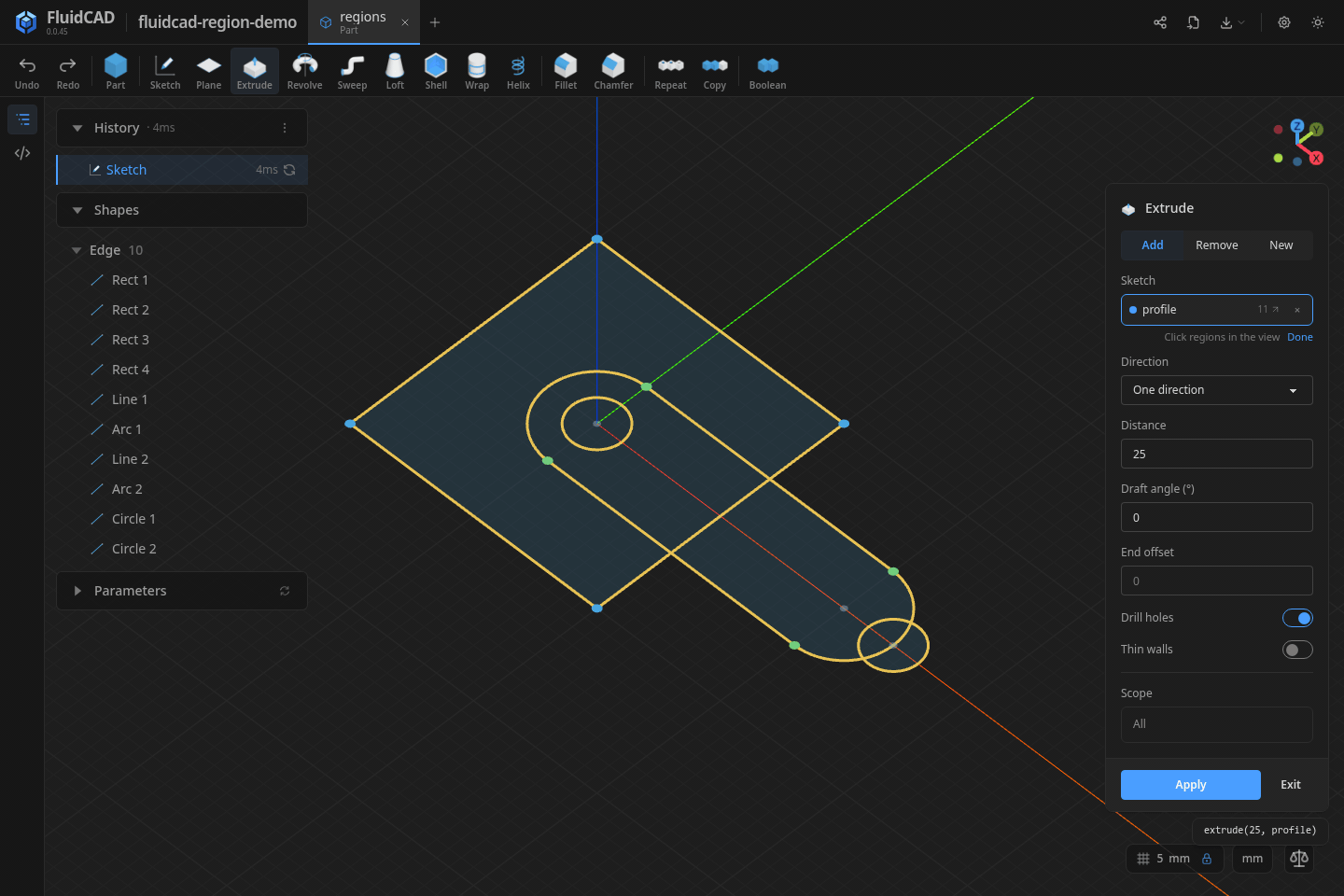This screenshot has width=1344, height=896.
Task: Select the Sketch history entry
Action: point(183,170)
